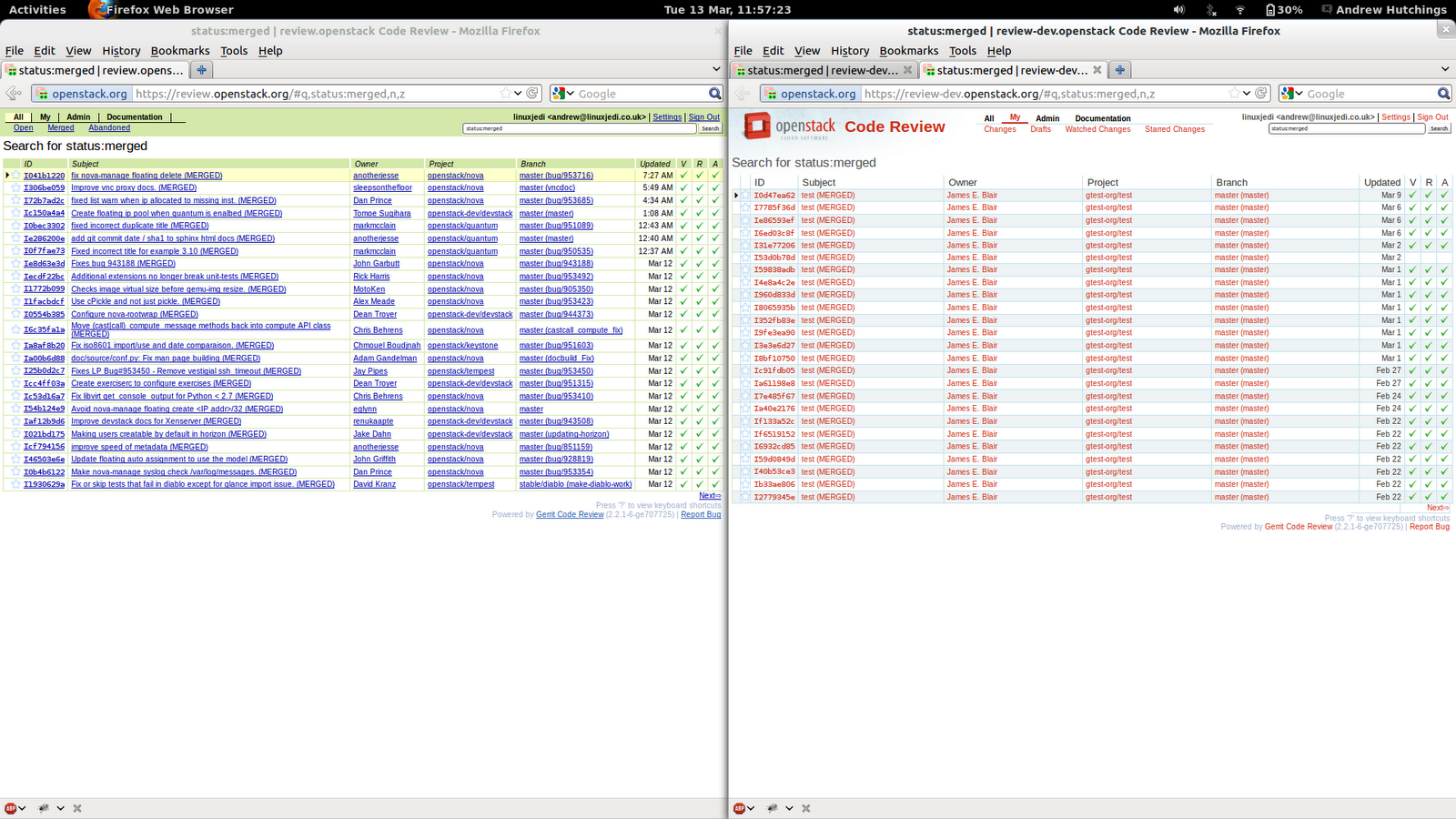Focus the Gerrit search box in left window
Image resolution: width=1456 pixels, height=819 pixels.
point(580,128)
